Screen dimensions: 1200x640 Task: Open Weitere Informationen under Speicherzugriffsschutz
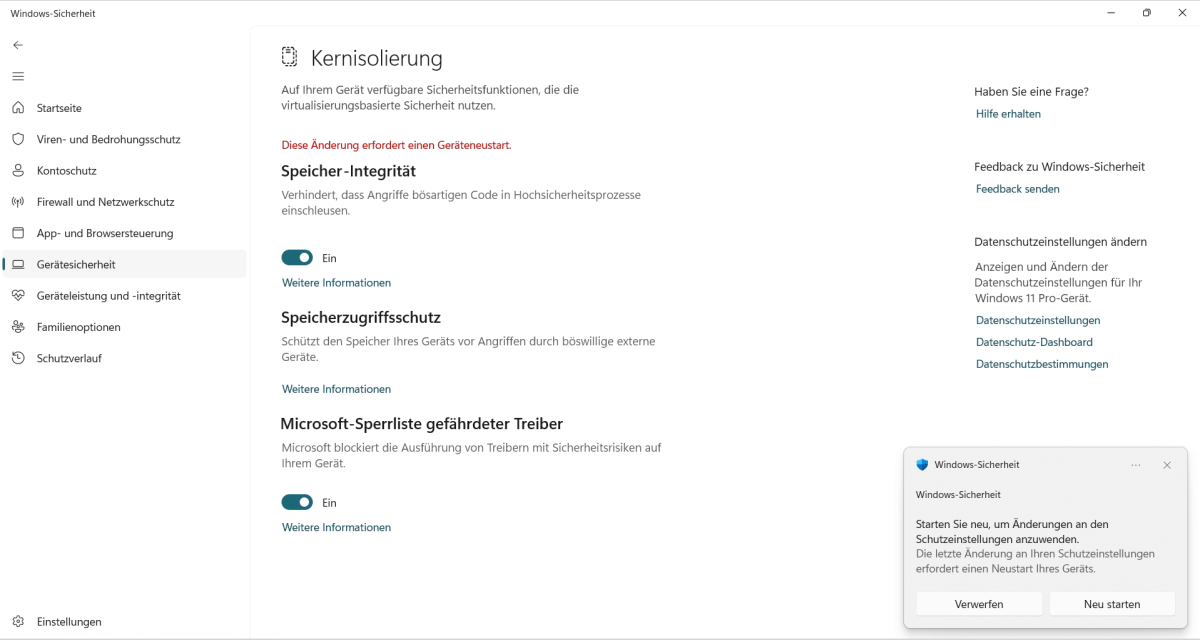tap(336, 389)
